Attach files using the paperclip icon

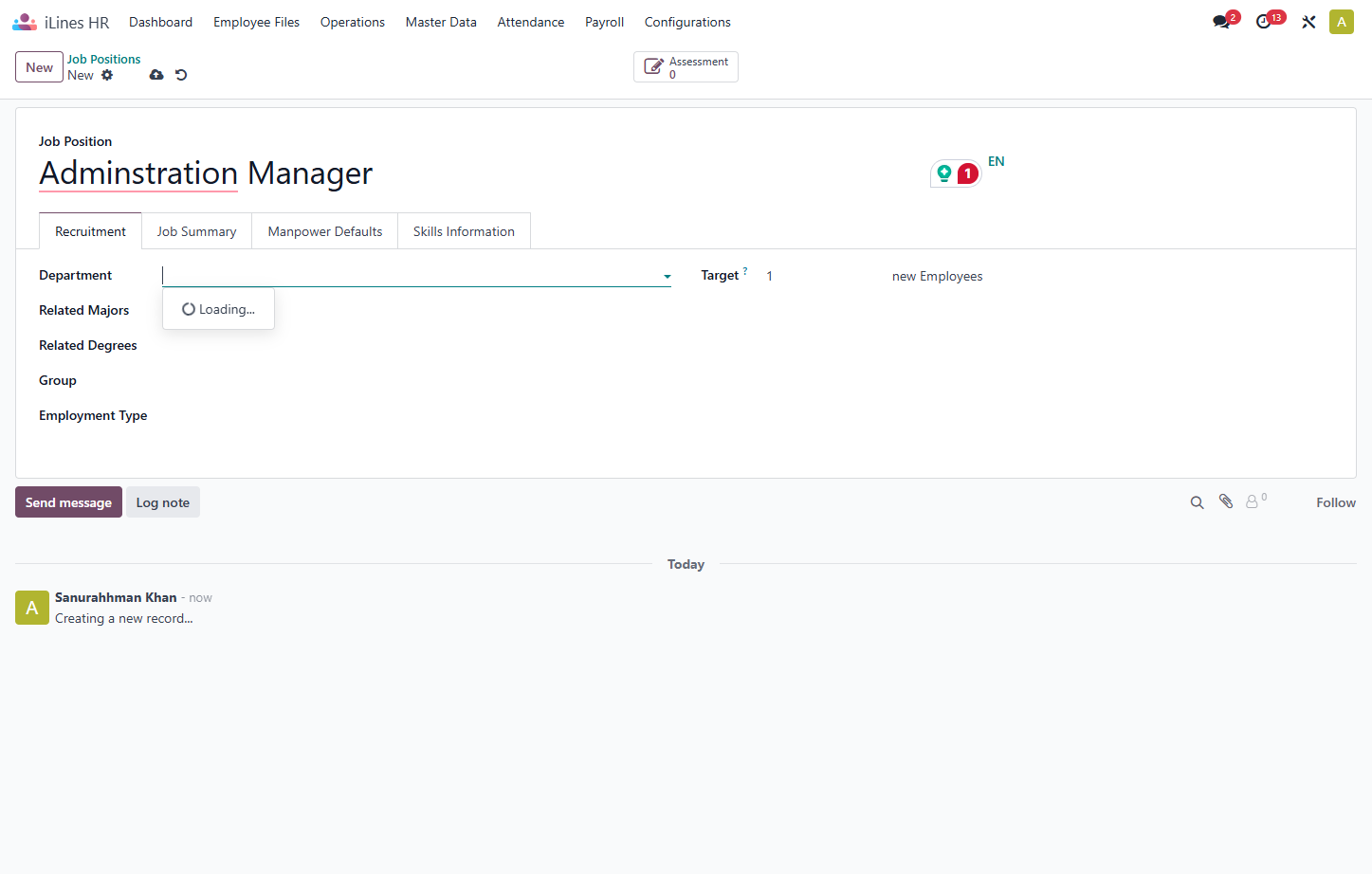(x=1226, y=501)
